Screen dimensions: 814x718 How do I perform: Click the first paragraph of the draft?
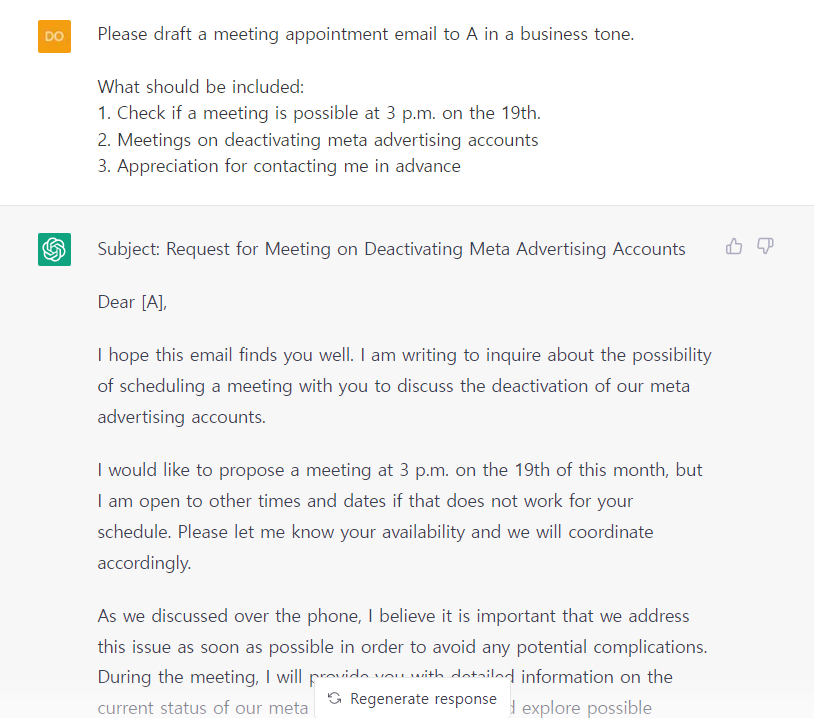click(x=400, y=385)
